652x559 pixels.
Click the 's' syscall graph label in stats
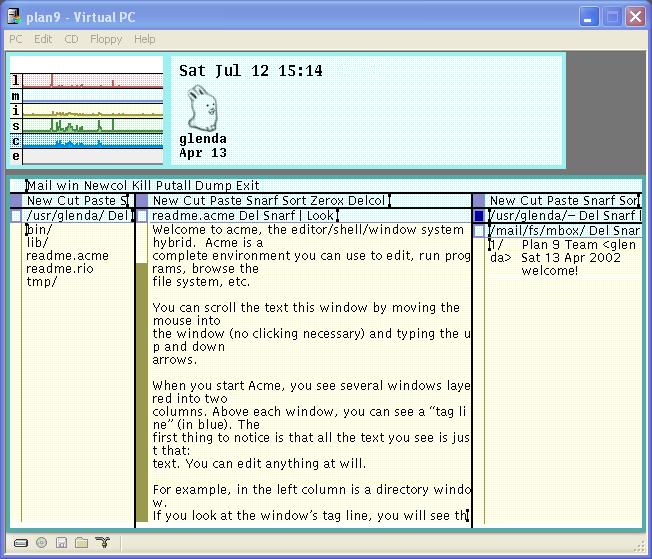(x=16, y=126)
